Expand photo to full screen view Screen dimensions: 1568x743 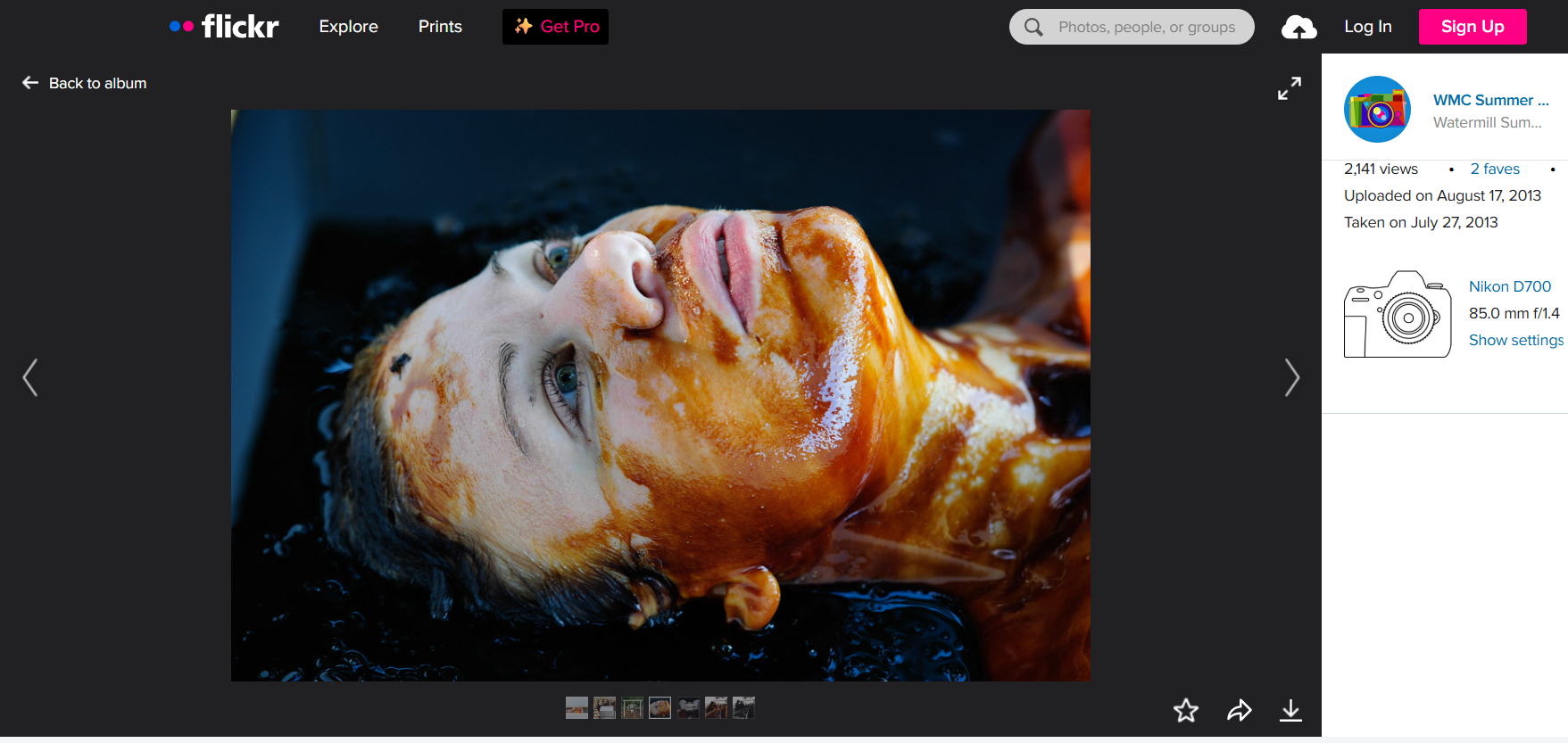coord(1289,88)
